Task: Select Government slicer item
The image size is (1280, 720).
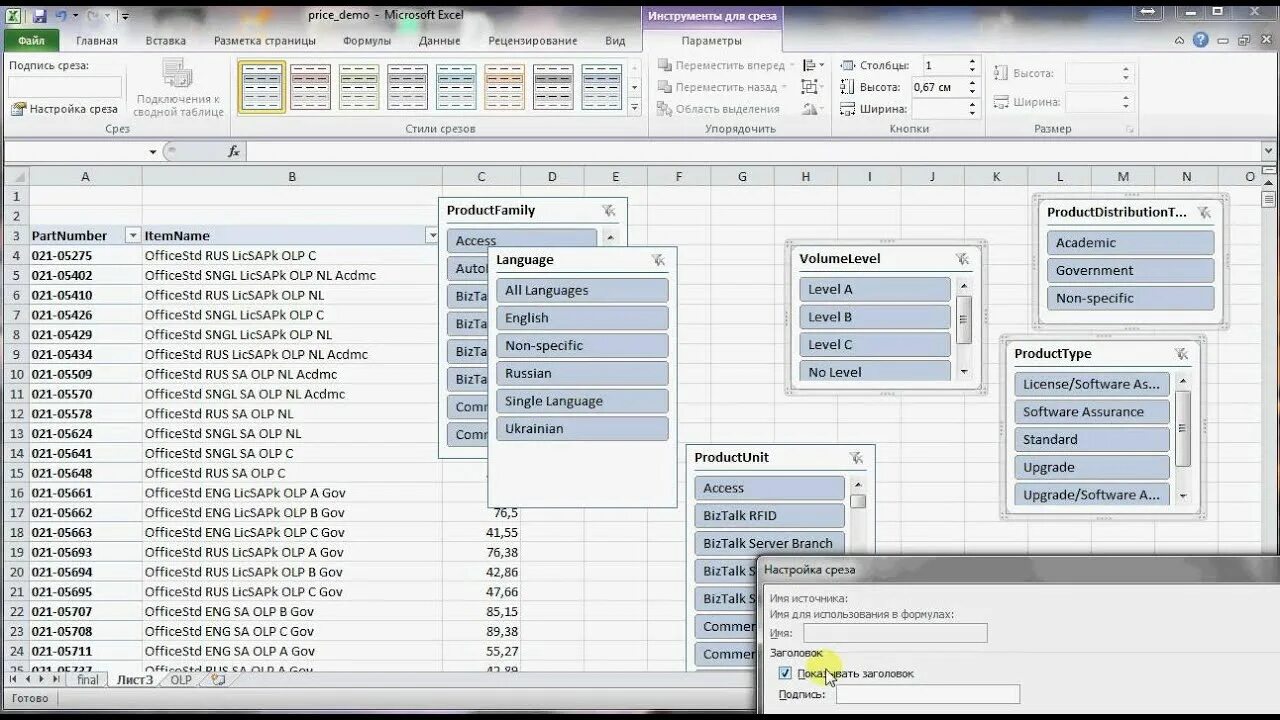Action: point(1131,270)
